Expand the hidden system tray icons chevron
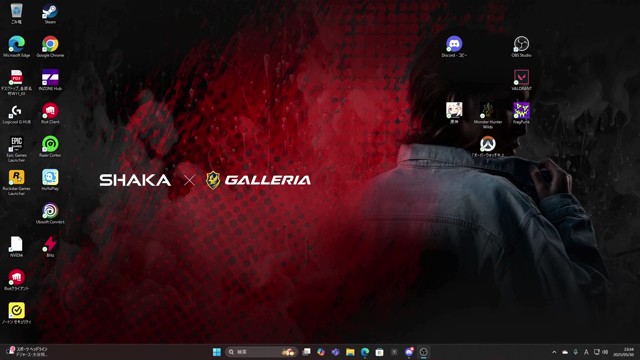640x360 pixels. point(554,352)
